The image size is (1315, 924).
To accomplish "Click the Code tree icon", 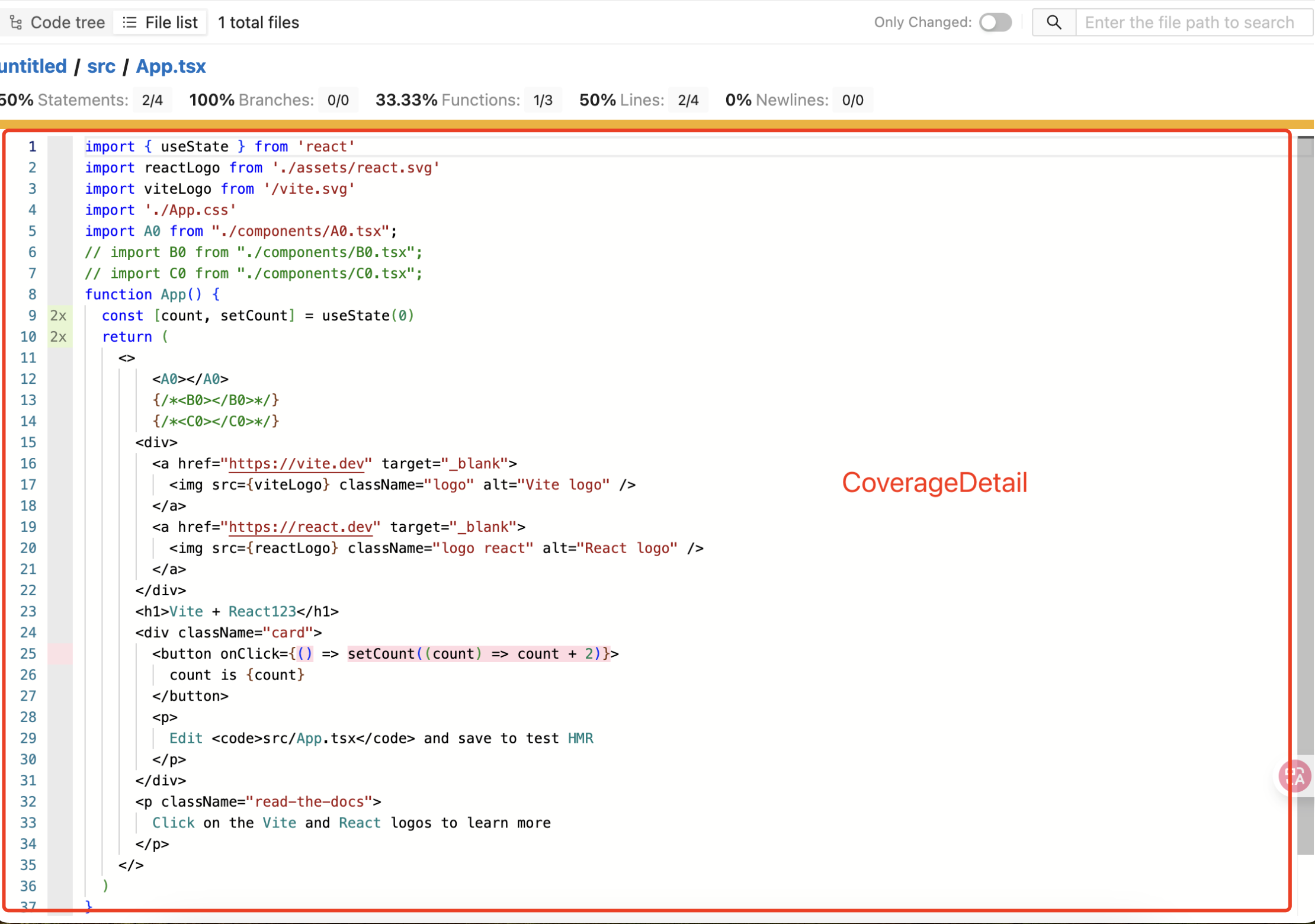I will point(16,23).
